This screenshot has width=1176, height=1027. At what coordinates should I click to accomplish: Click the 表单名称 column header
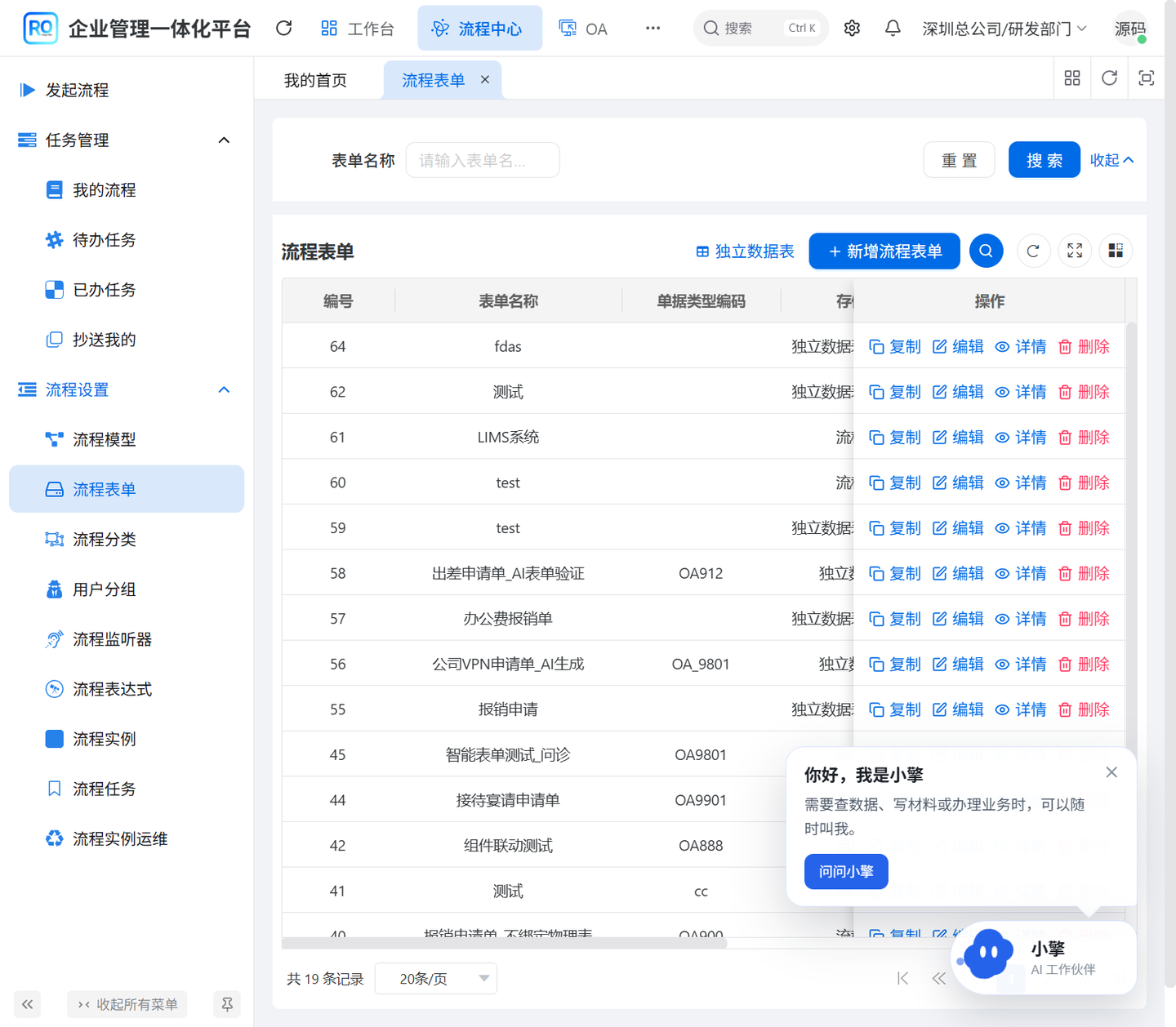click(508, 301)
